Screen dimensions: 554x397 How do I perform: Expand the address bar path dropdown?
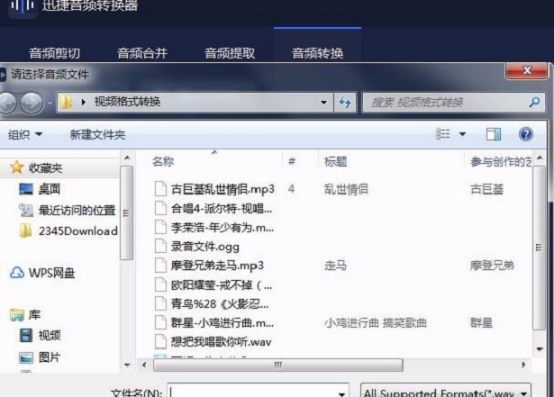click(x=323, y=102)
